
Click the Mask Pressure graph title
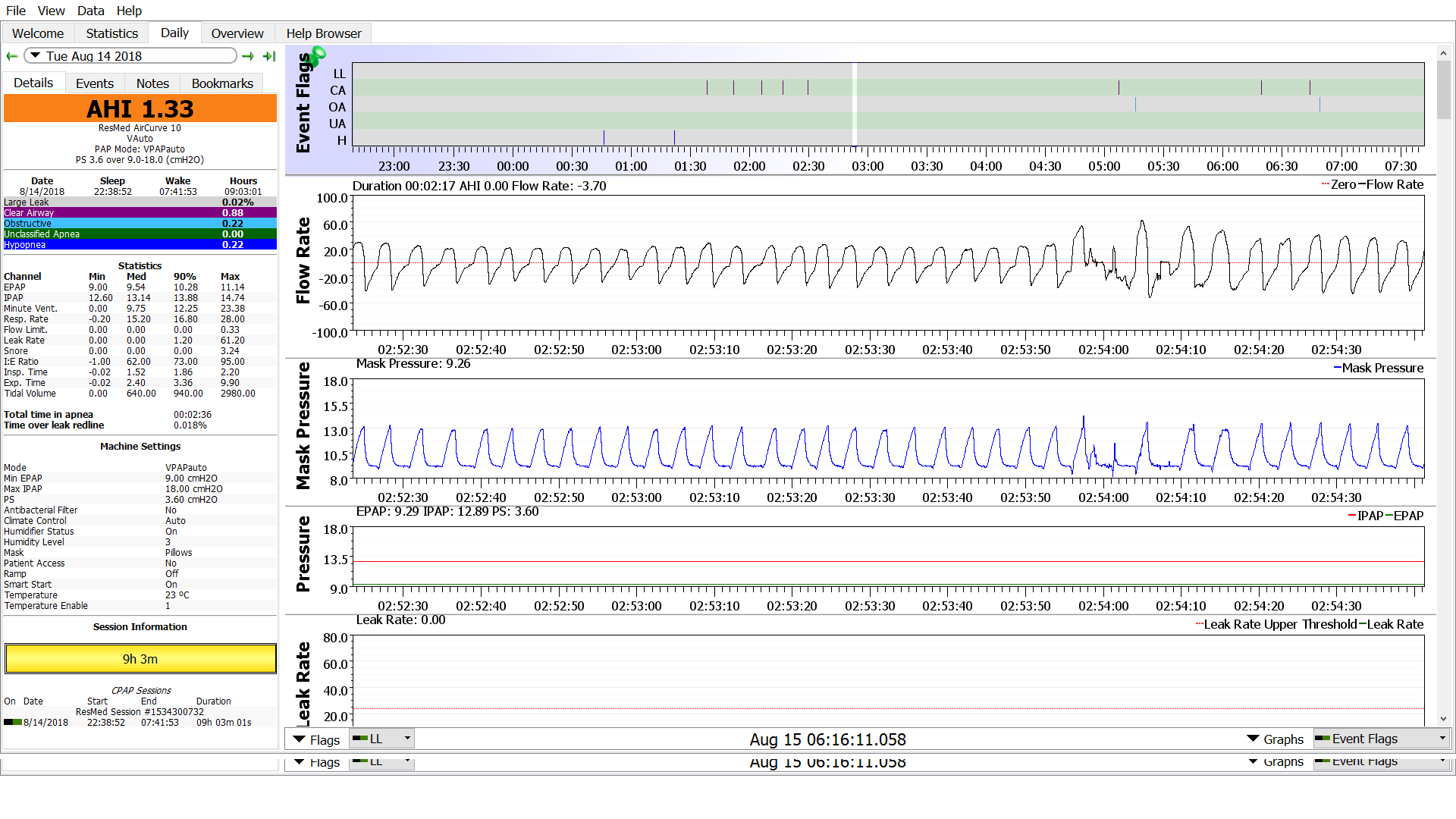pos(303,426)
